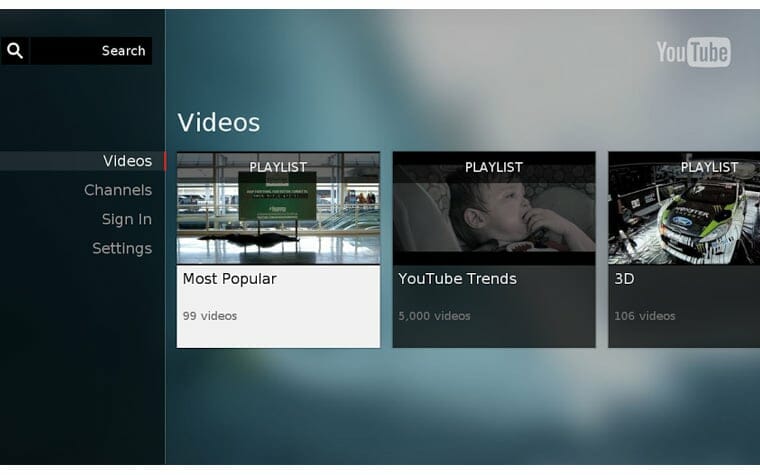760x475 pixels.
Task: Click the '5,000 videos' count text
Action: pos(434,316)
